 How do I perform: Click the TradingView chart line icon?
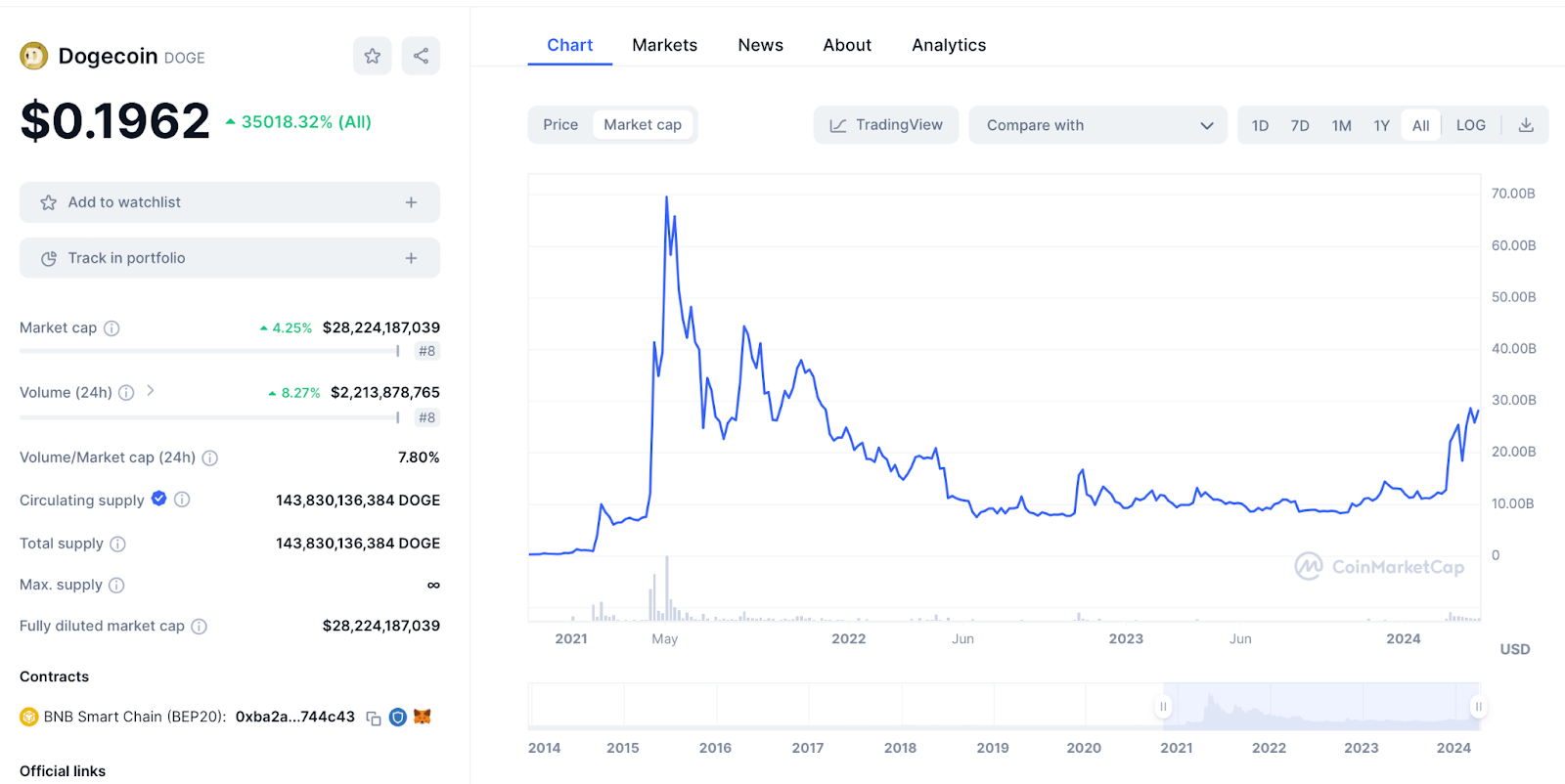[838, 125]
